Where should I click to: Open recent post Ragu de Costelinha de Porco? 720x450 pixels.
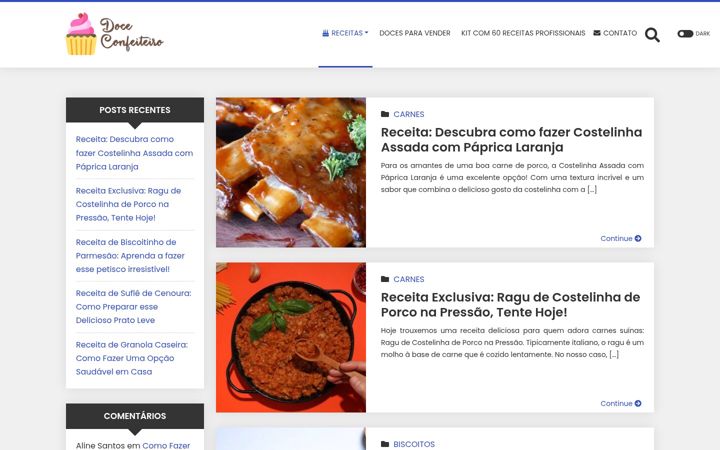point(128,204)
